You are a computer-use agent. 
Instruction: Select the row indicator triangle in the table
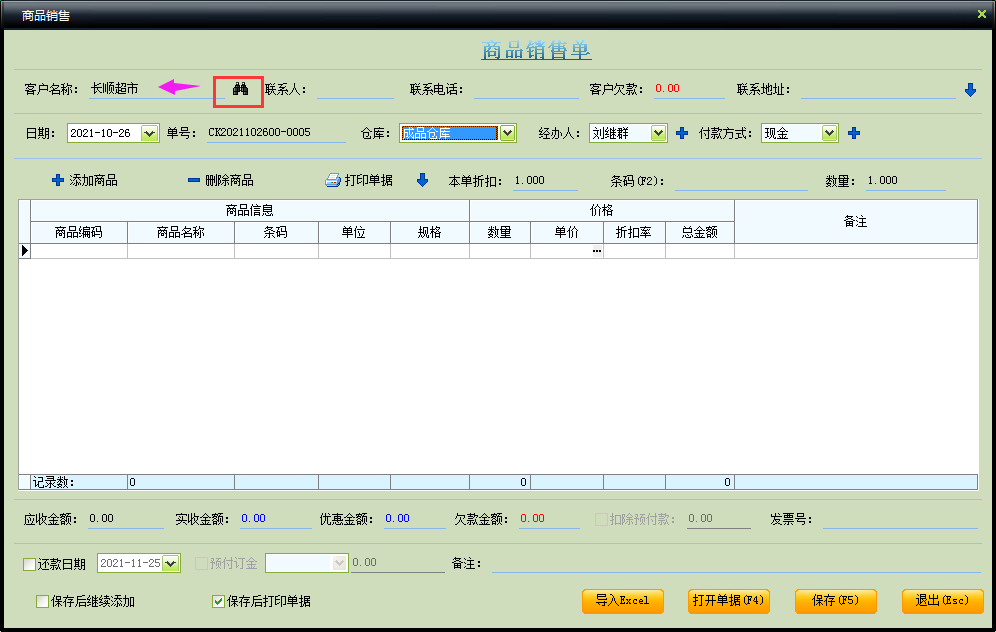coord(25,250)
